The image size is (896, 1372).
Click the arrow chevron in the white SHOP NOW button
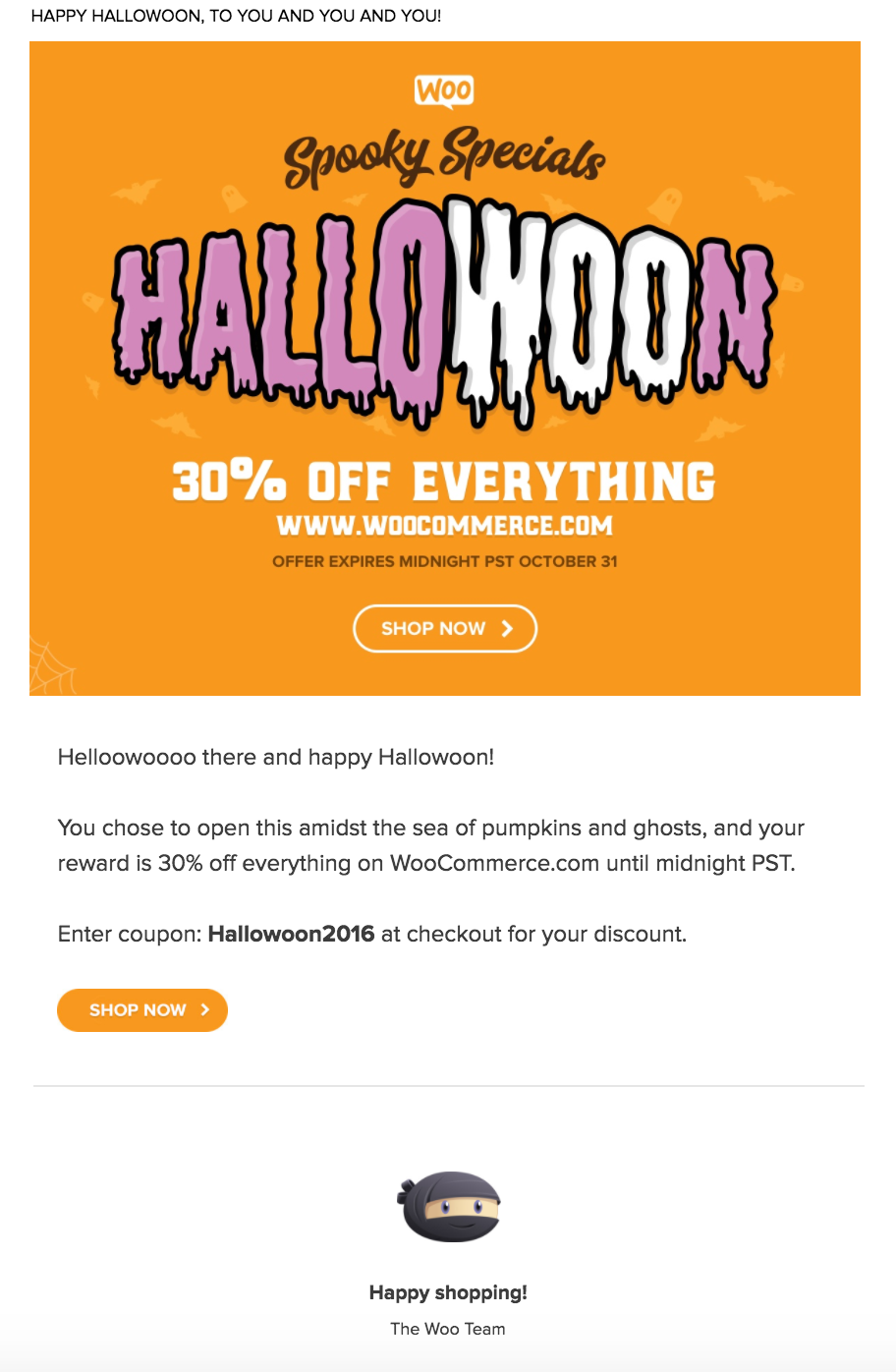pyautogui.click(x=507, y=629)
